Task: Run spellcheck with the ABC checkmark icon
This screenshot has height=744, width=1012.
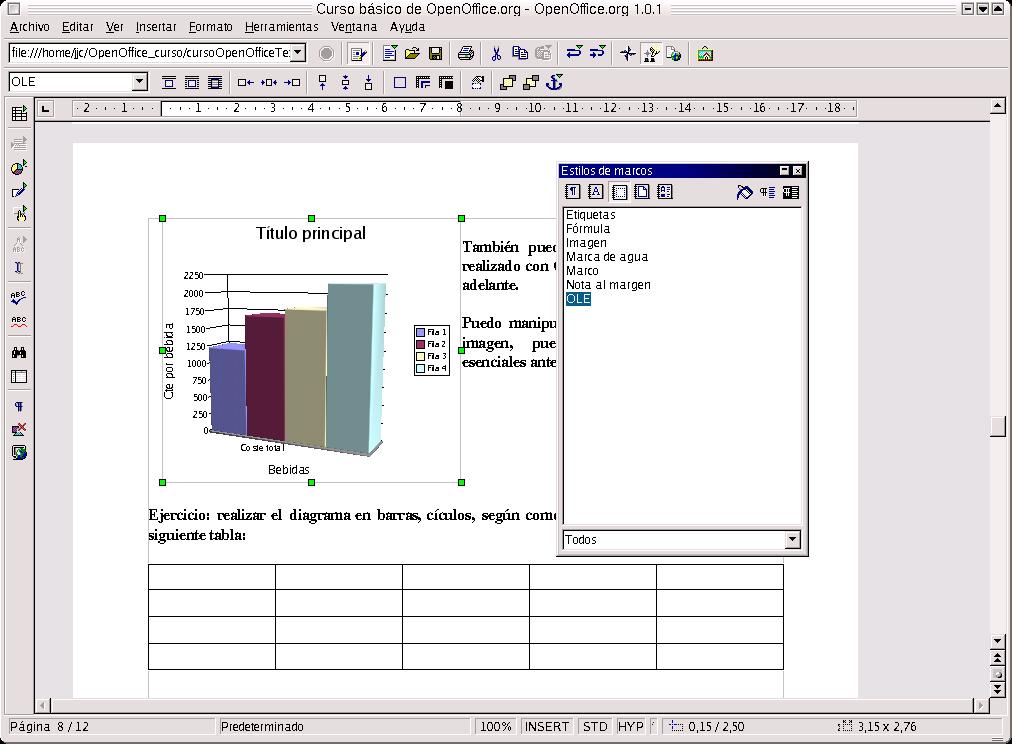Action: point(19,297)
